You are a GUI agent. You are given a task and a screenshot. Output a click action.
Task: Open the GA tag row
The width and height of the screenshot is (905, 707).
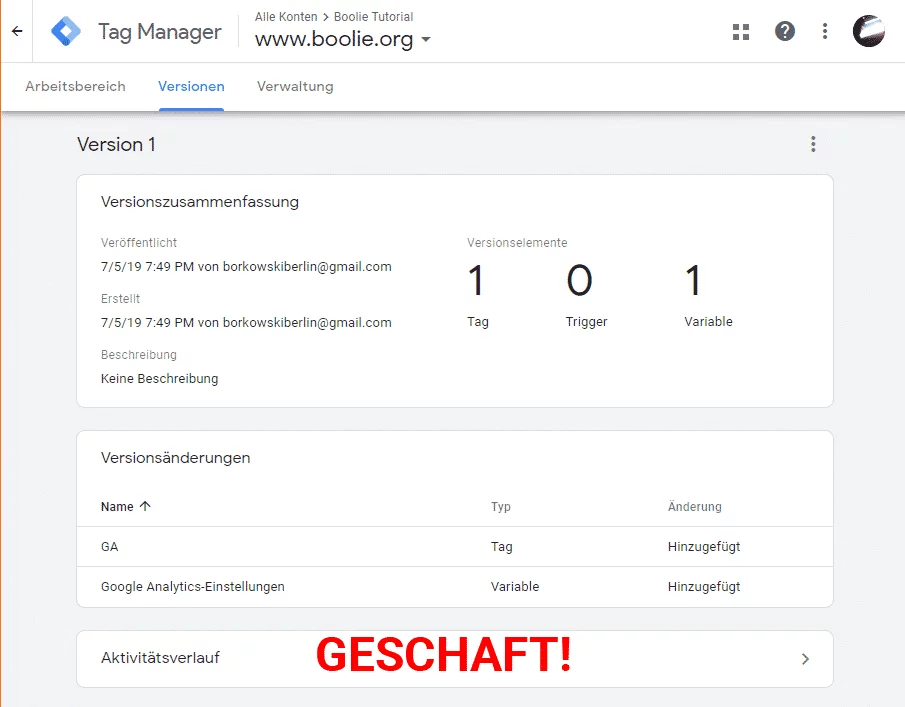tap(455, 547)
